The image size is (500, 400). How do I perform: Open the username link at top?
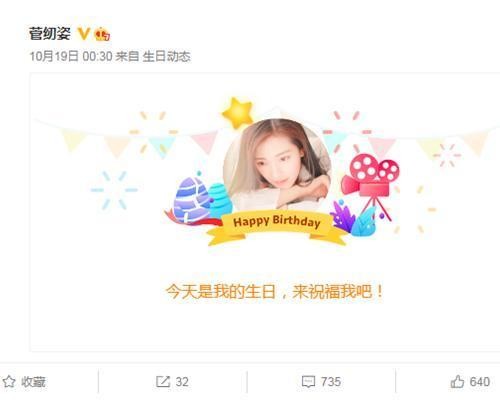(x=50, y=34)
